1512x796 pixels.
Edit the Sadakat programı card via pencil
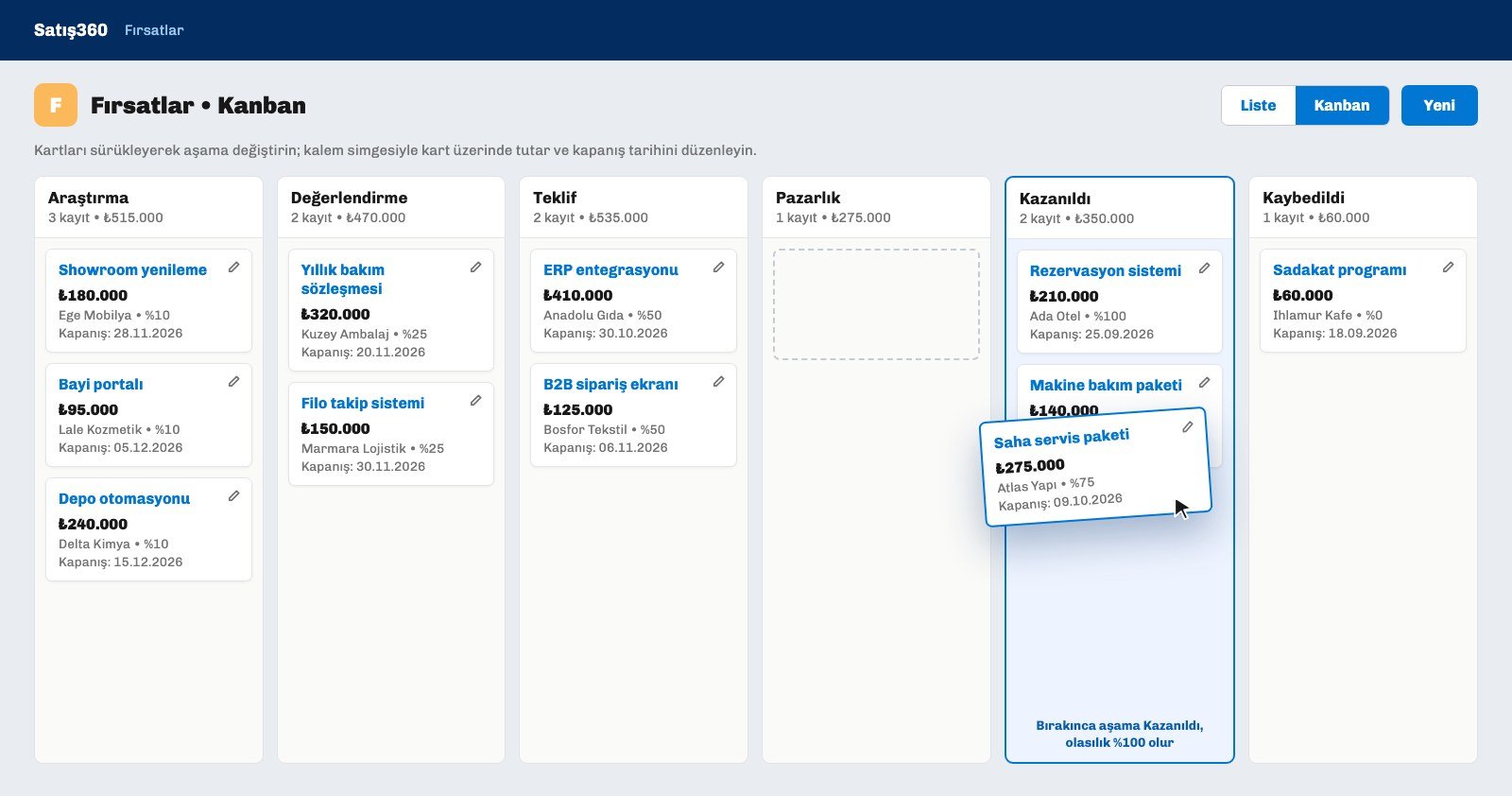click(1448, 268)
